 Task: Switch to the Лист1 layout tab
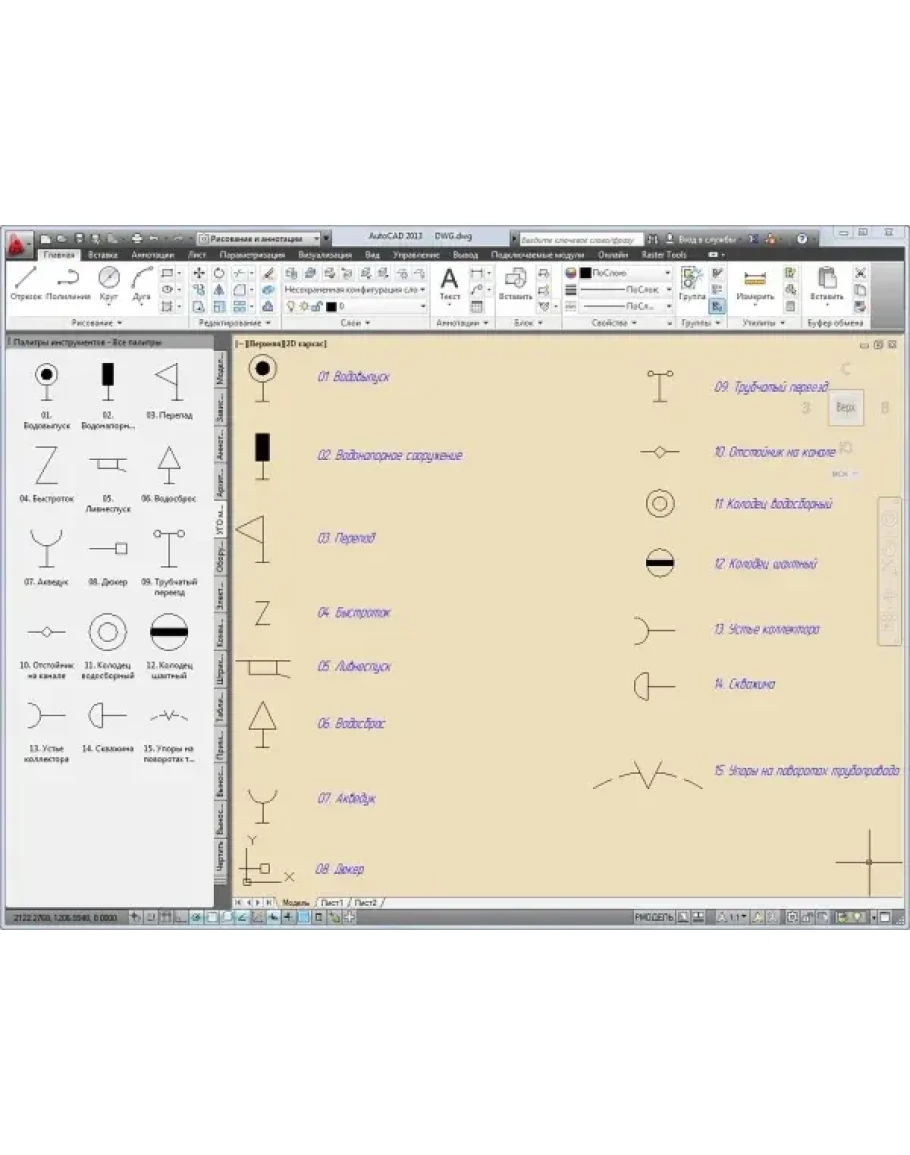(x=330, y=902)
